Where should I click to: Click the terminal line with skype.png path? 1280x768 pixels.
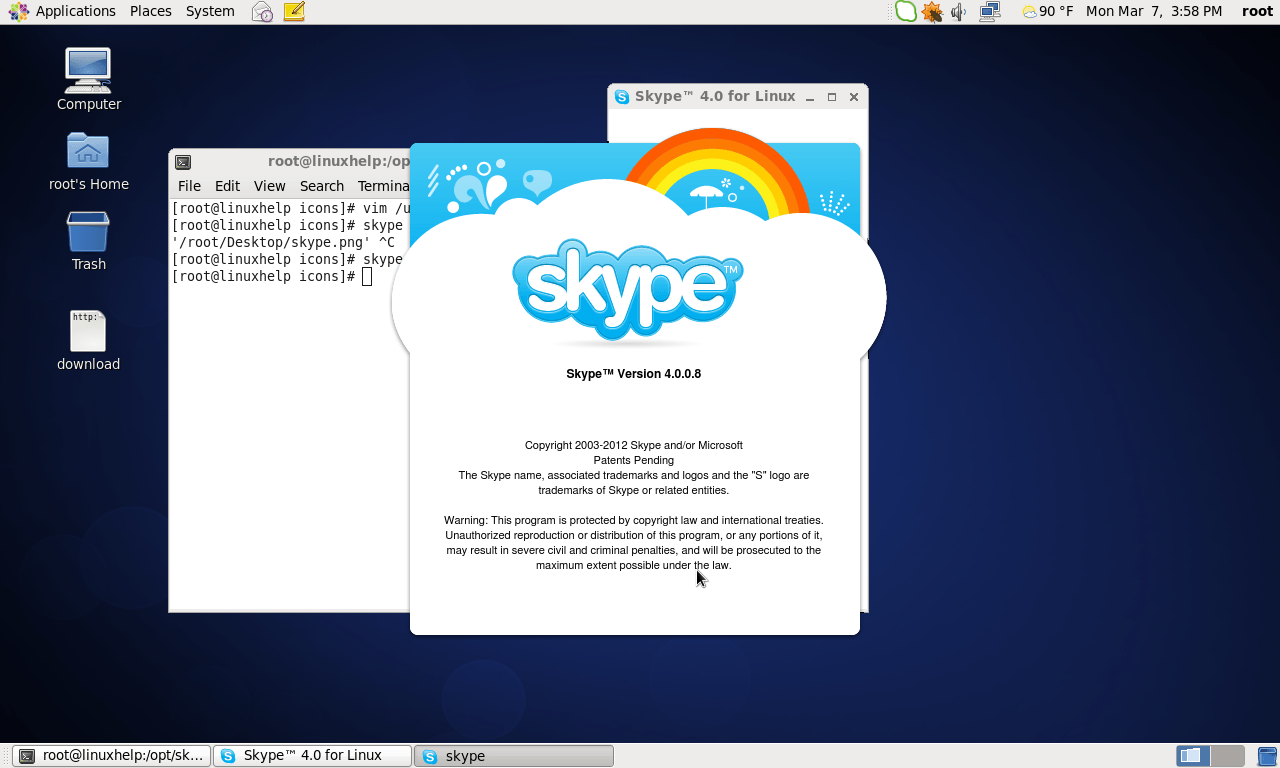click(x=283, y=242)
